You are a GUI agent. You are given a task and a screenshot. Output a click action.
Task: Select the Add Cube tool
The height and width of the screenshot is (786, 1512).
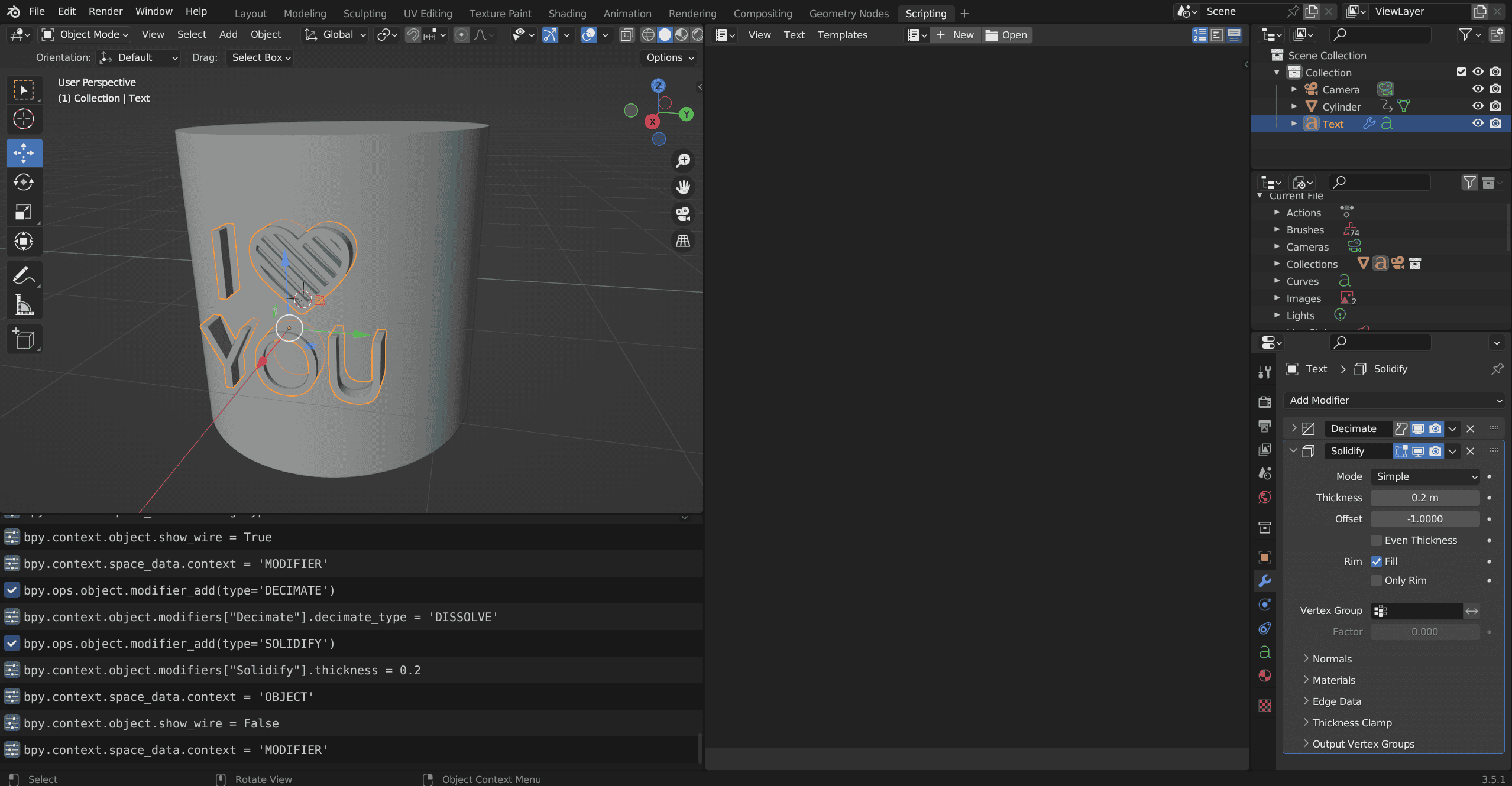click(x=24, y=339)
